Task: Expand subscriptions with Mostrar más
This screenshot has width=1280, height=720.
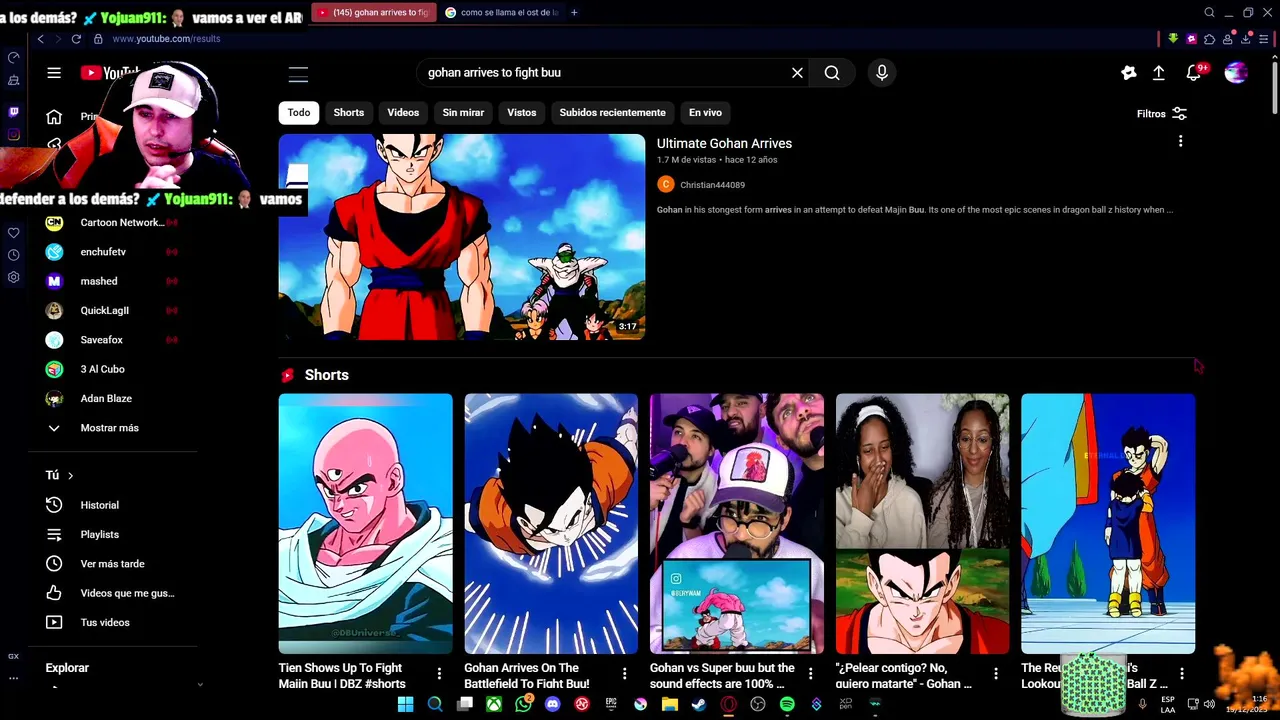Action: (x=108, y=428)
